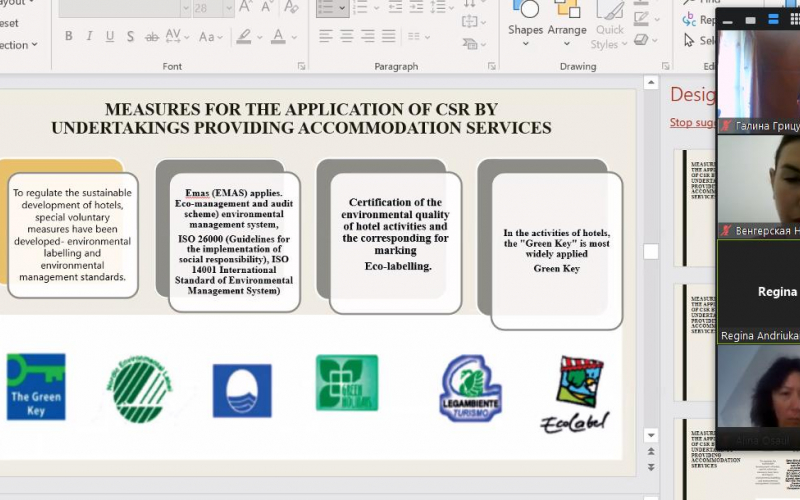Align text right
This screenshot has width=800, height=500.
pos(367,36)
